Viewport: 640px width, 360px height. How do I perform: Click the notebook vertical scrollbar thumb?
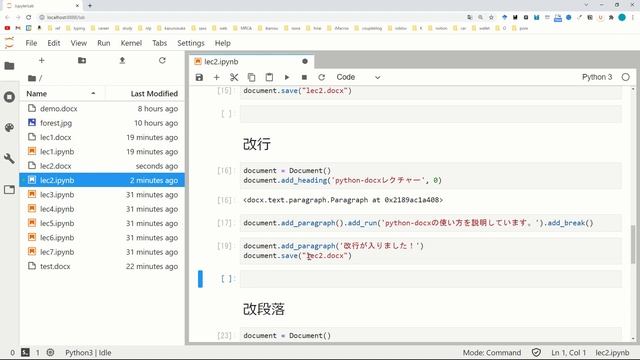click(x=633, y=244)
